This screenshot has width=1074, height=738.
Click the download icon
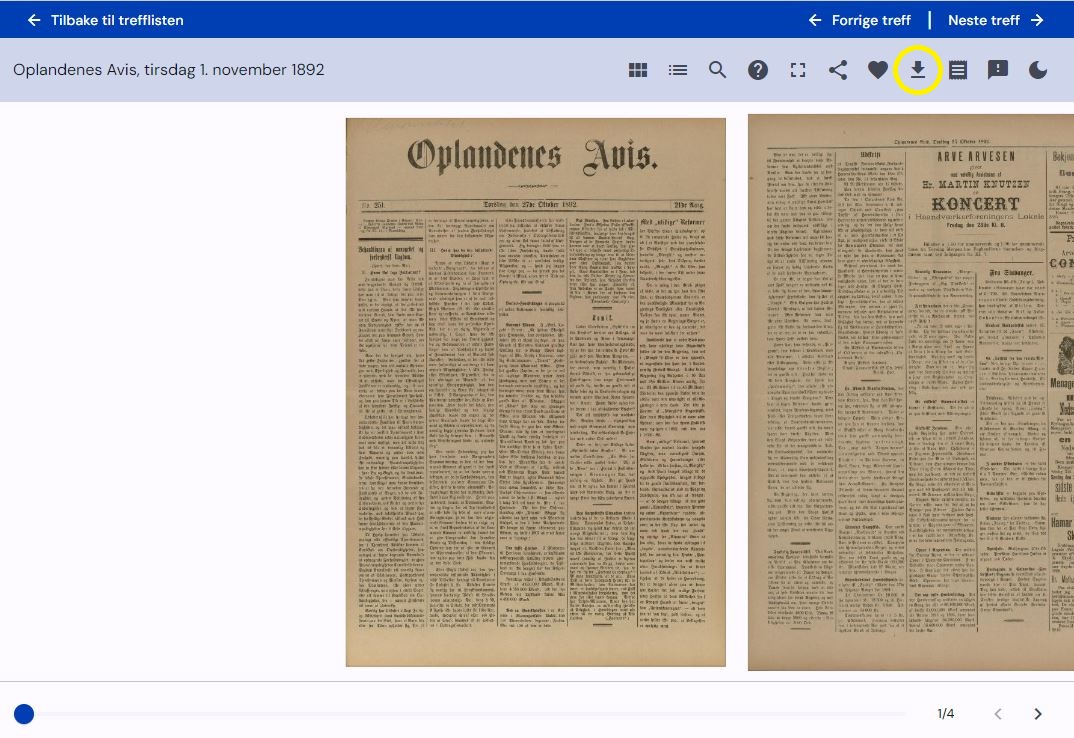pos(918,70)
